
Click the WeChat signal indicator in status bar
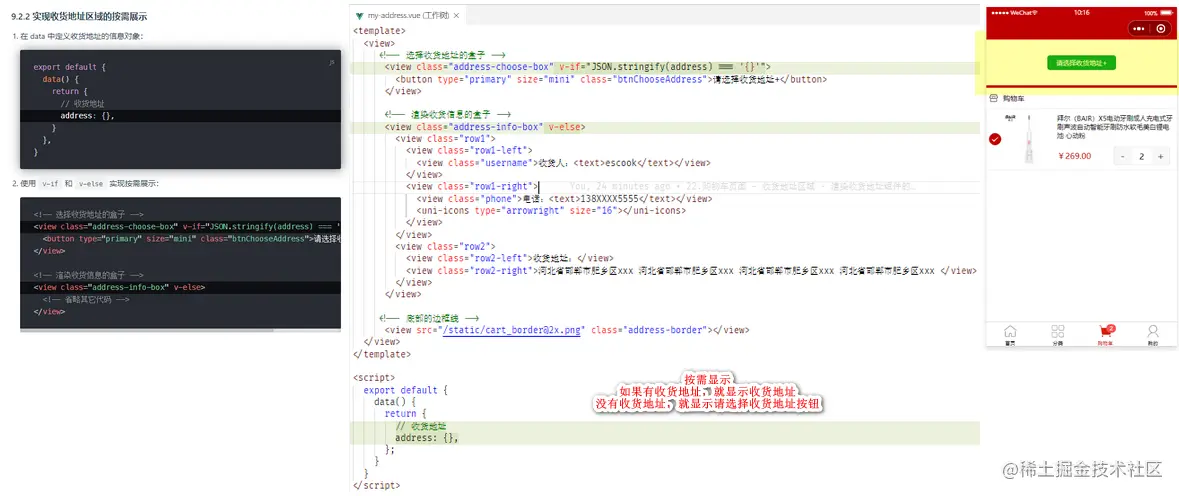click(x=1014, y=13)
